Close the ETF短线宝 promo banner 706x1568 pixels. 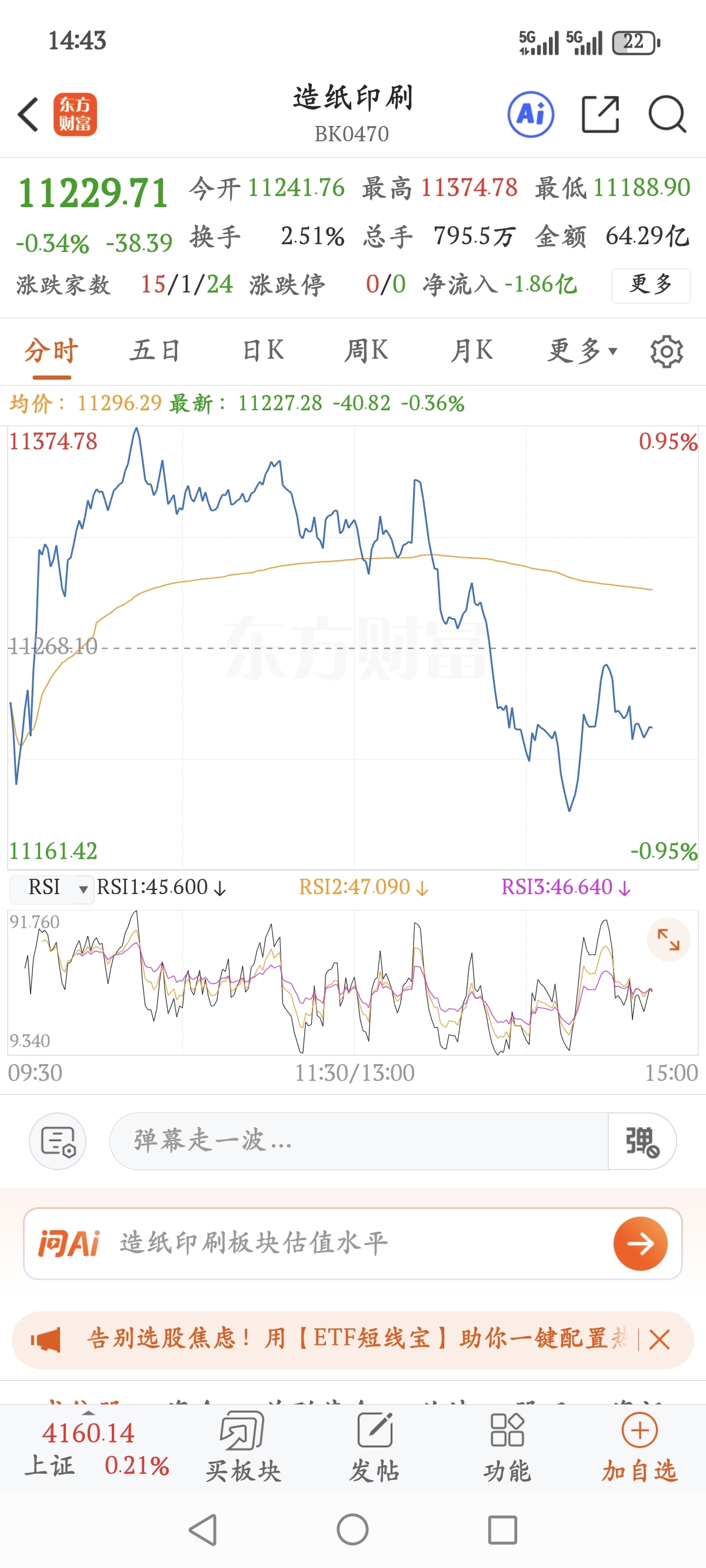(659, 1340)
